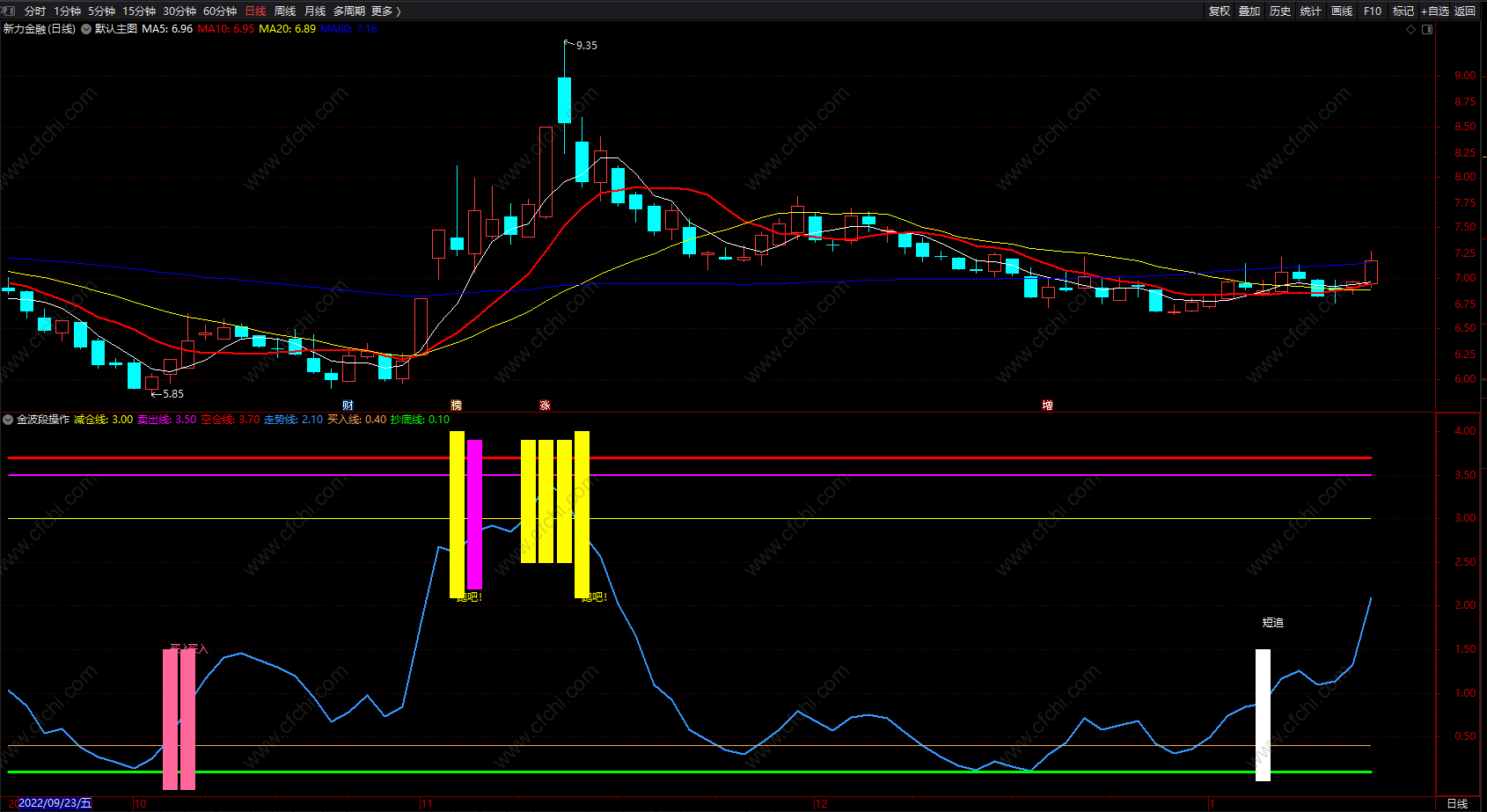Image resolution: width=1487 pixels, height=812 pixels.
Task: Select the 30分钟 period tab
Action: 179,11
